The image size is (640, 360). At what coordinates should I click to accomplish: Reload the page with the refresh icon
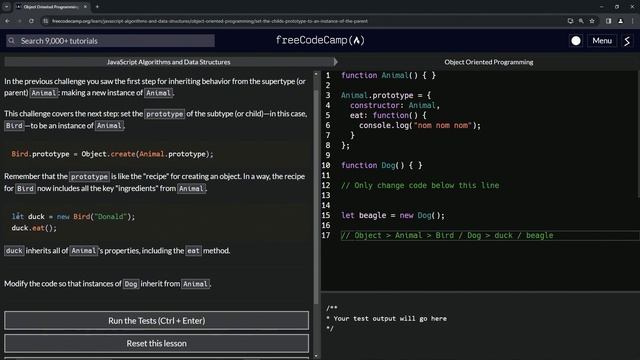(x=31, y=21)
